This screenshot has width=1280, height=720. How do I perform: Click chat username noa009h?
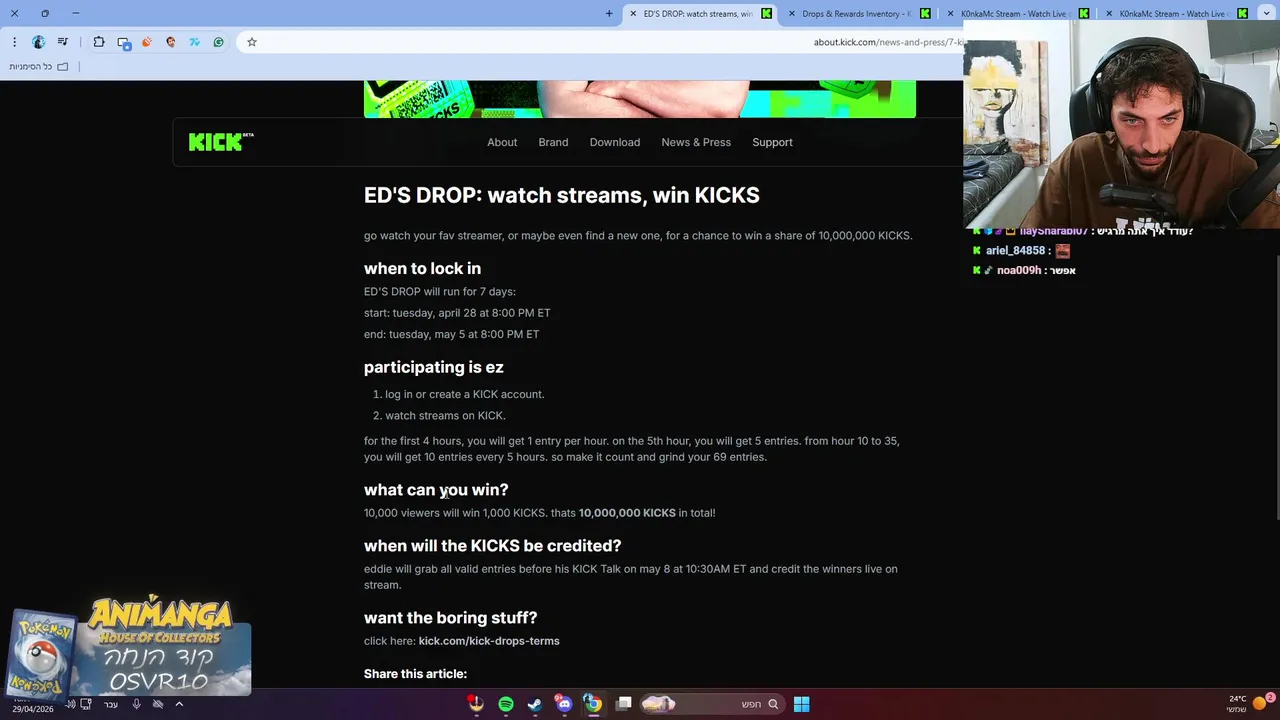click(x=1019, y=270)
